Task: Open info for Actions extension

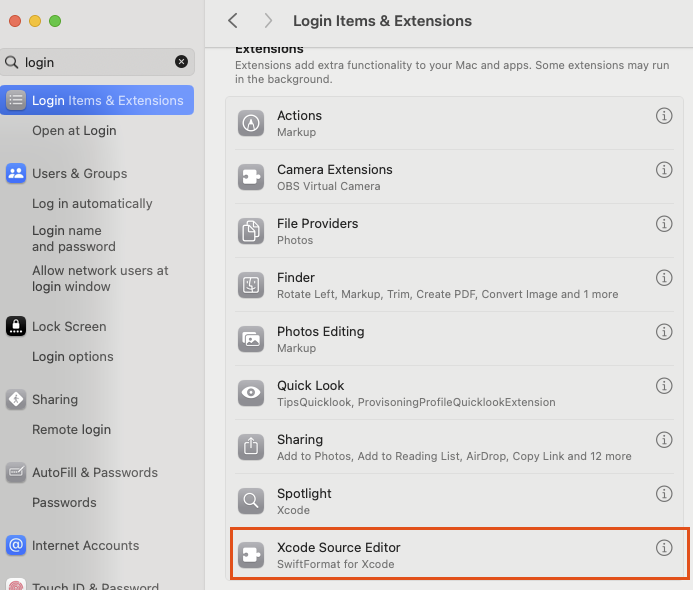Action: pyautogui.click(x=663, y=116)
